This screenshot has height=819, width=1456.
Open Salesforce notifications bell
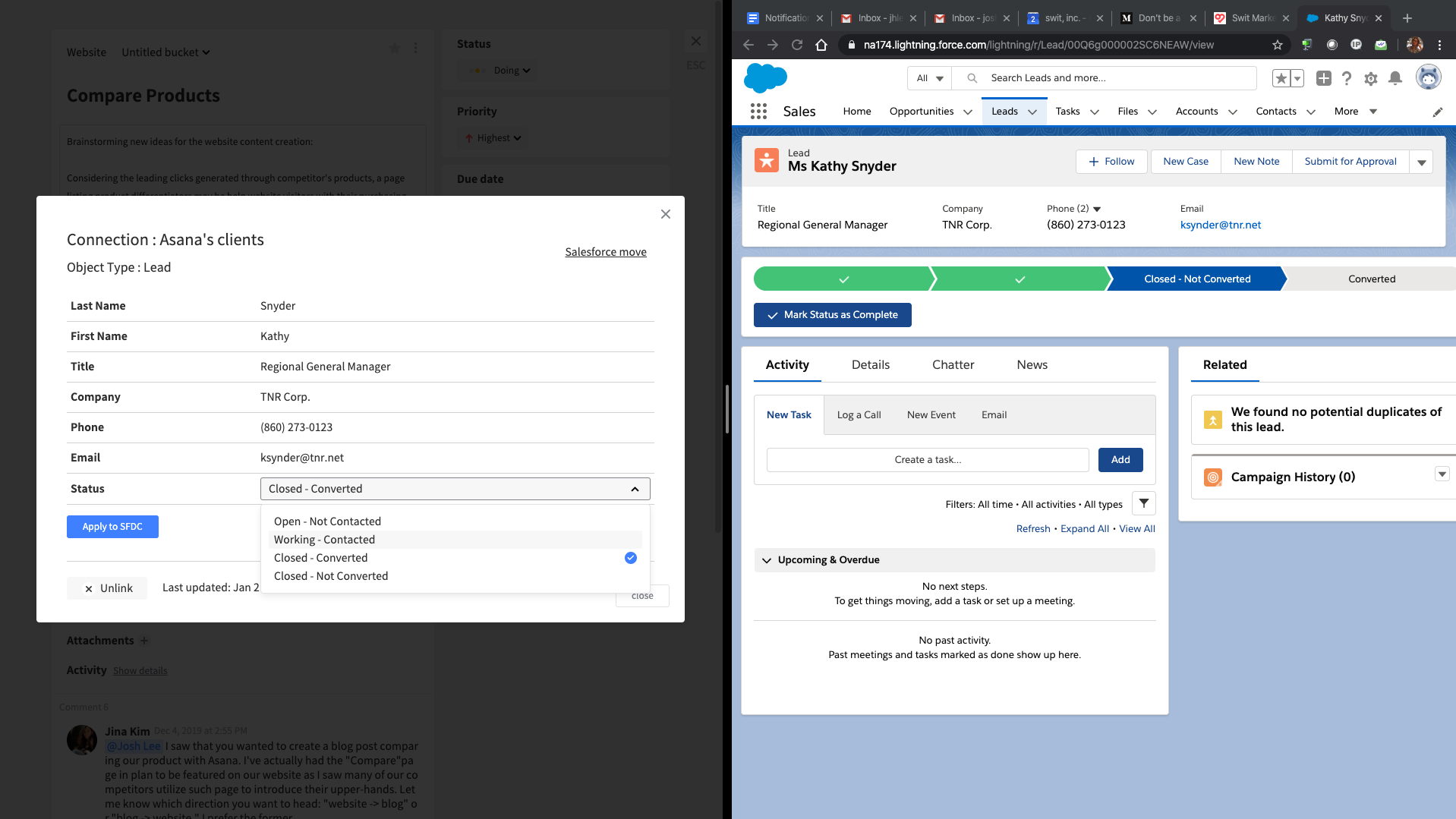(x=1395, y=78)
